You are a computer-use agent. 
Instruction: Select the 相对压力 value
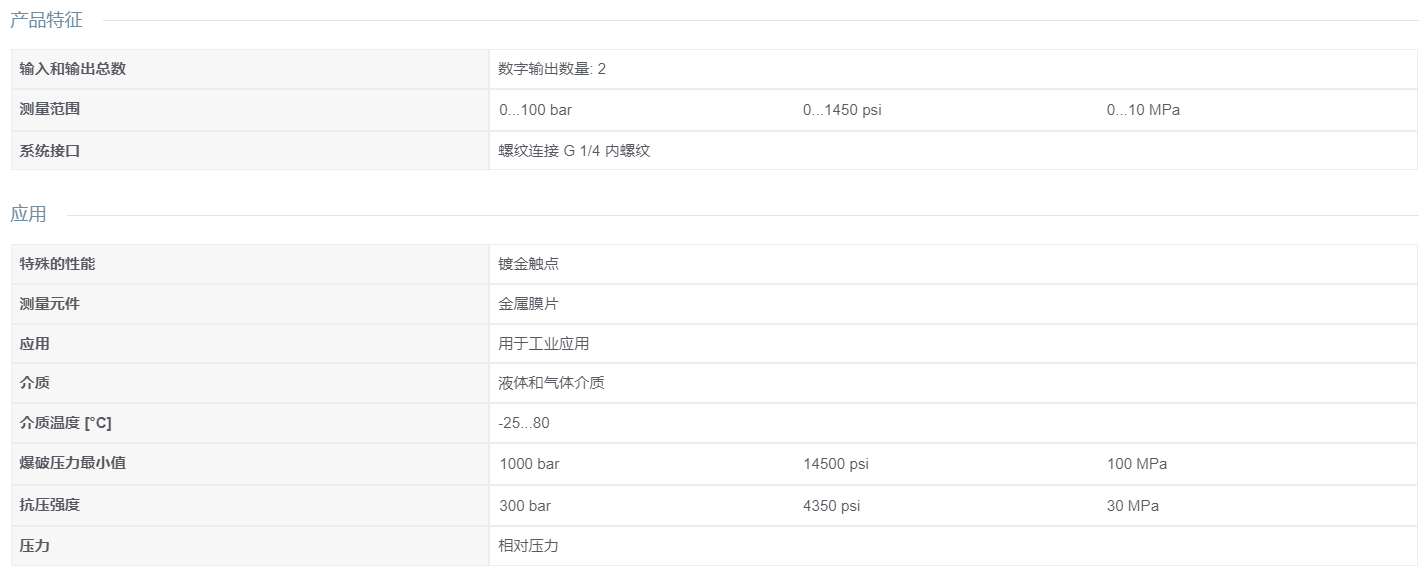[529, 546]
